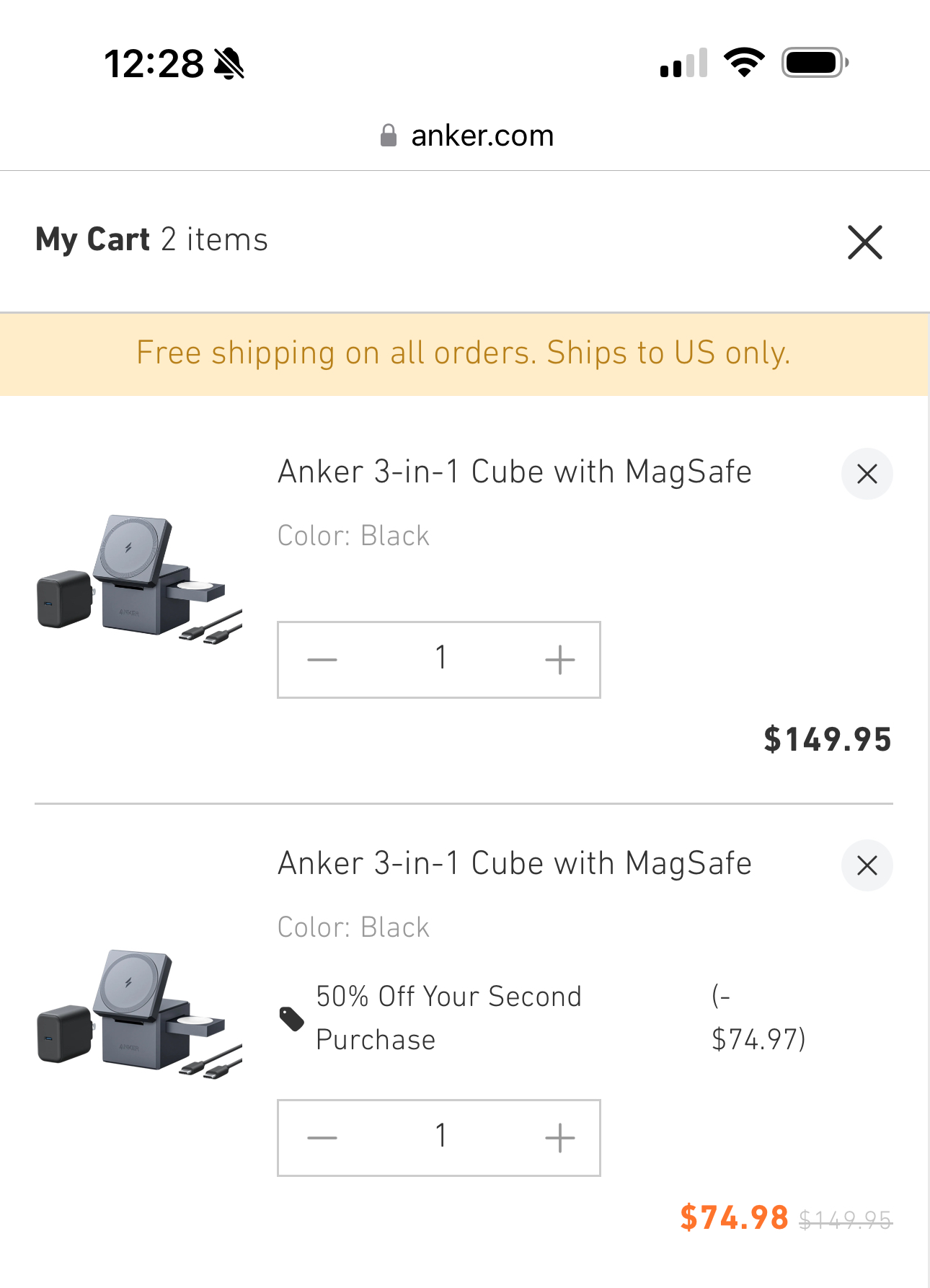Tap the discount tag icon
The width and height of the screenshot is (930, 1288).
point(292,1018)
